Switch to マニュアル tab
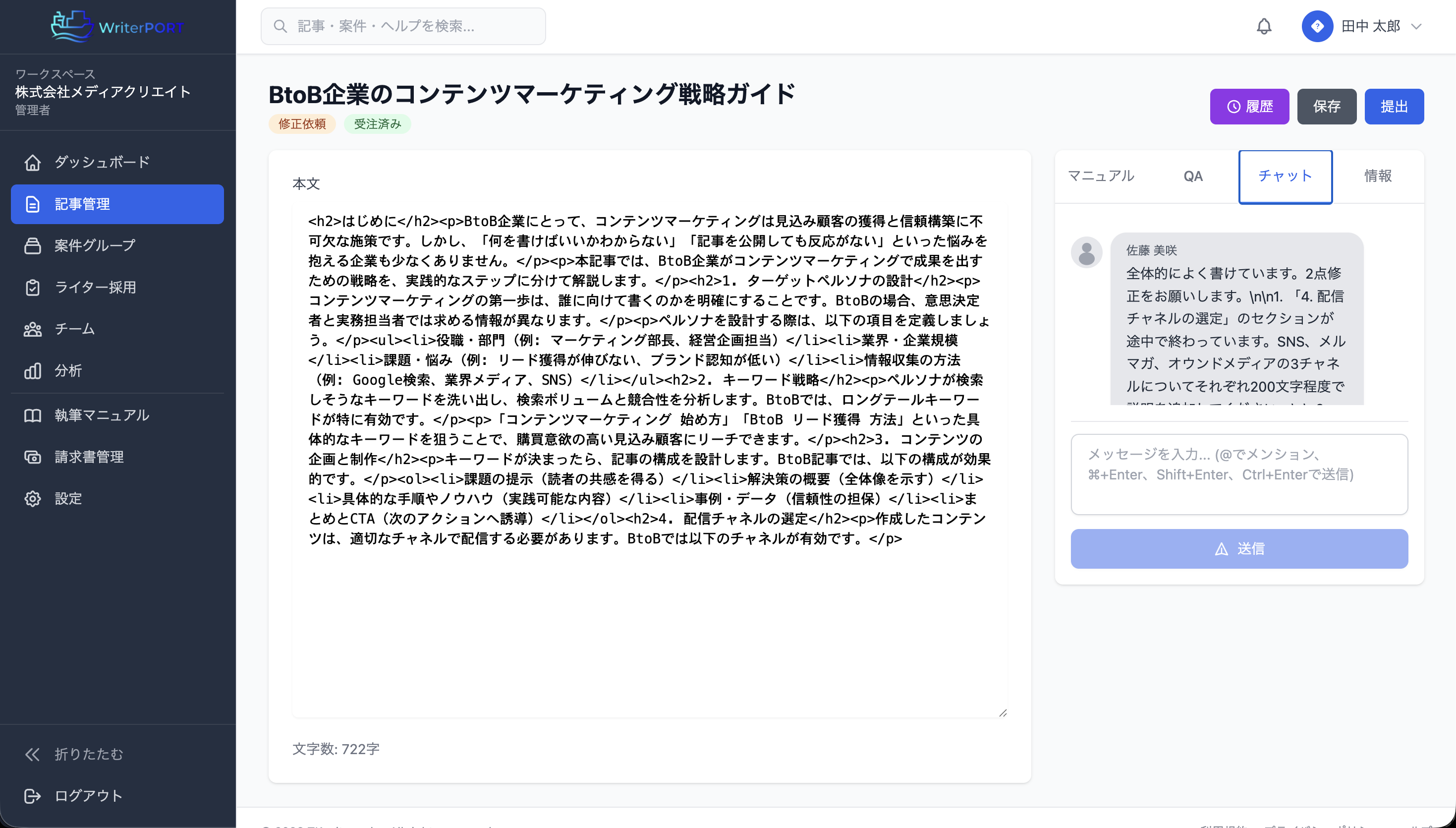This screenshot has height=828, width=1456. (x=1101, y=177)
